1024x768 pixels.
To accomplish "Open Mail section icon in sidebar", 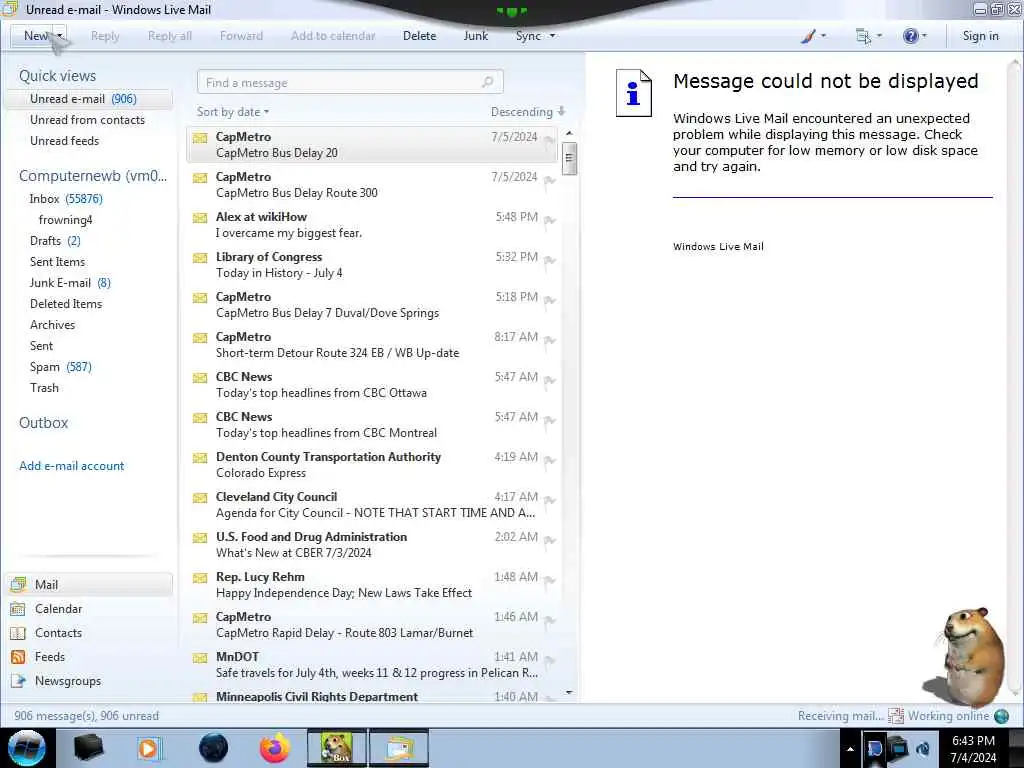I will tap(18, 584).
